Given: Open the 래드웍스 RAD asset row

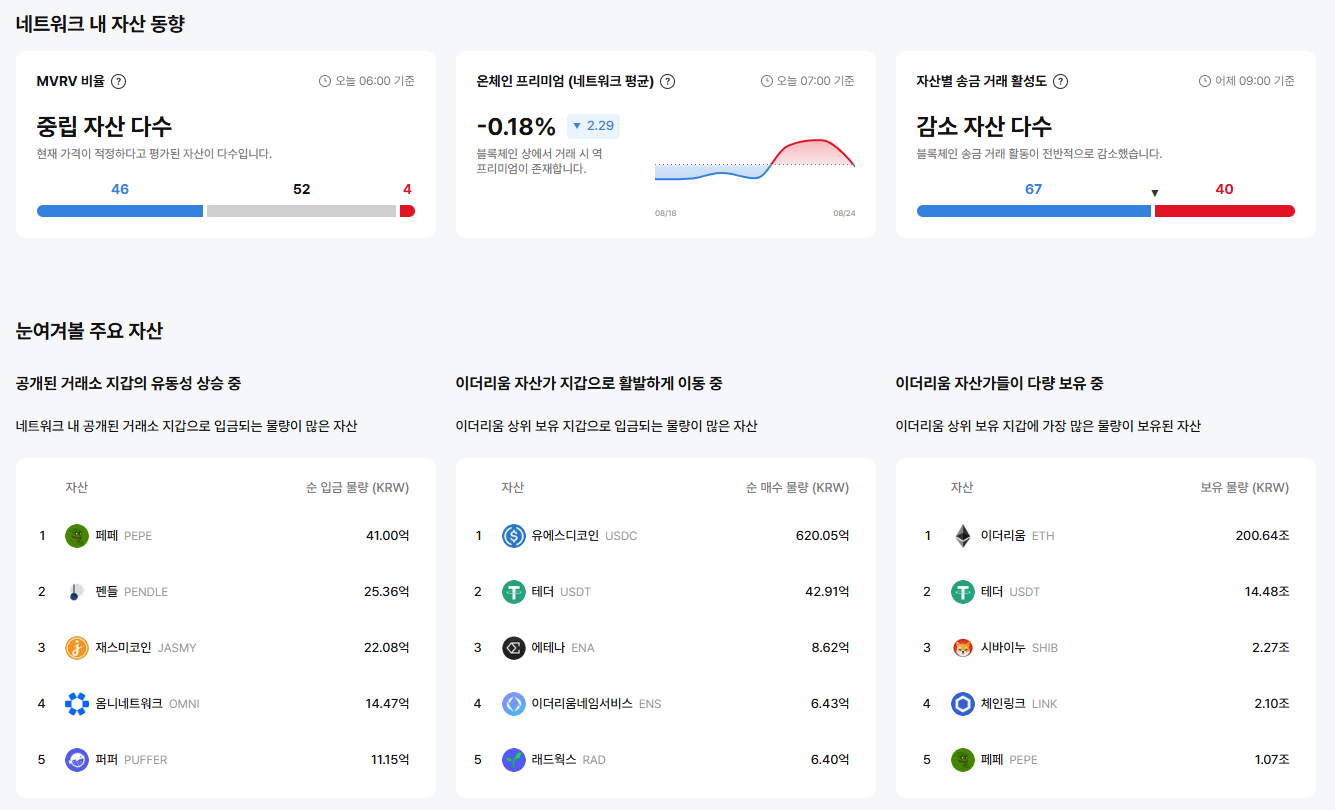Looking at the screenshot, I should 666,760.
